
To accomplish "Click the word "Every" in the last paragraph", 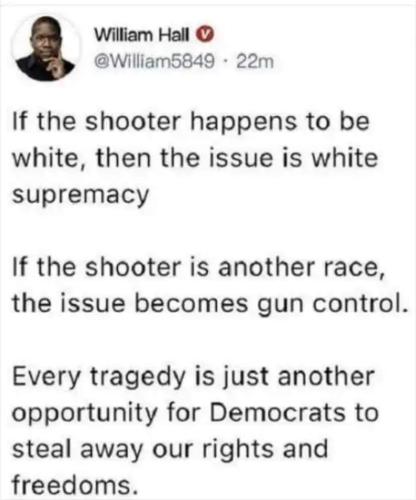I will (x=47, y=378).
